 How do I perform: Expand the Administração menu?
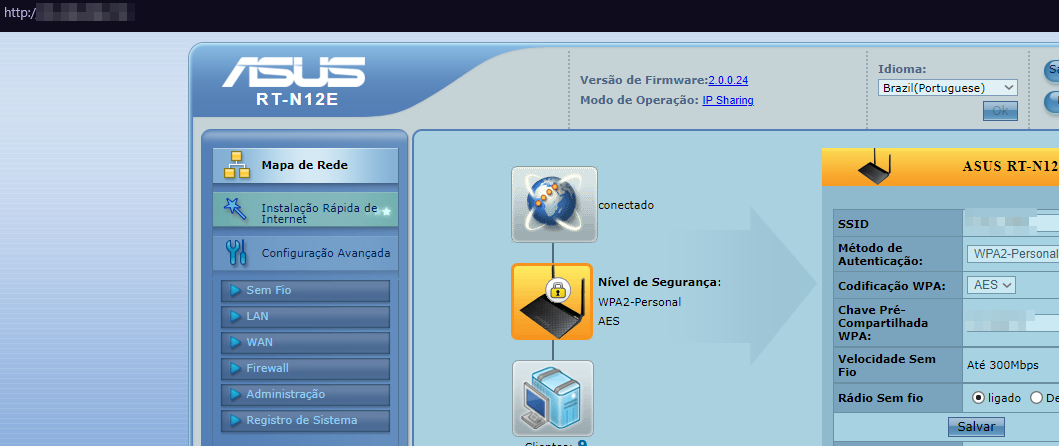pos(305,394)
